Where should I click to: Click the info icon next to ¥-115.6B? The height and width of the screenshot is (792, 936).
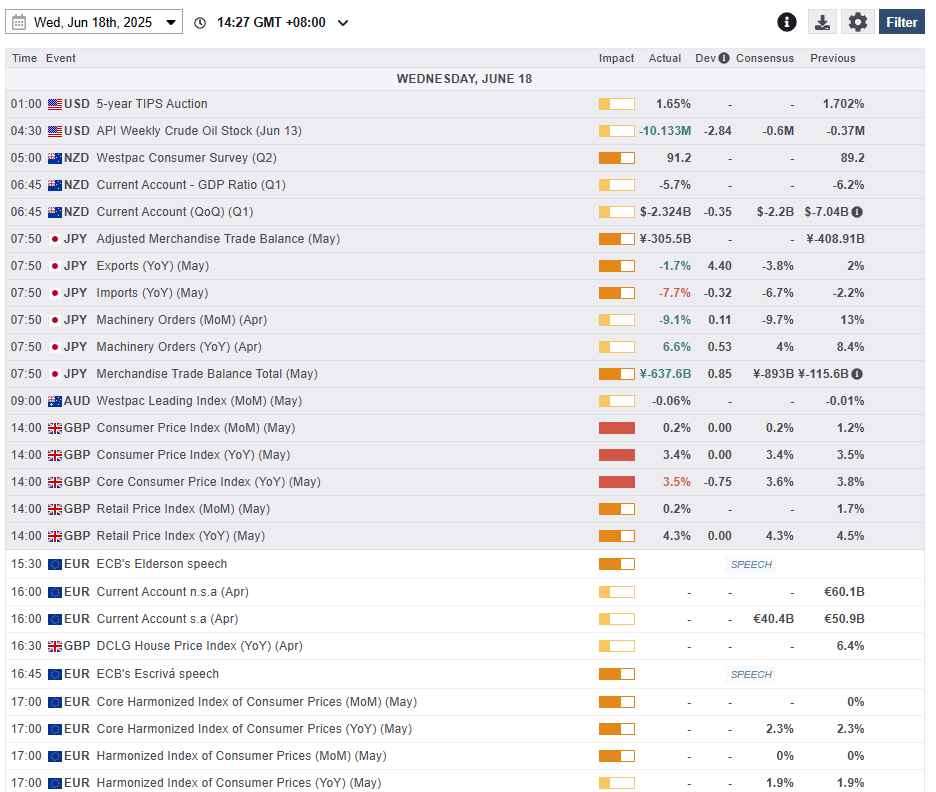pos(857,374)
